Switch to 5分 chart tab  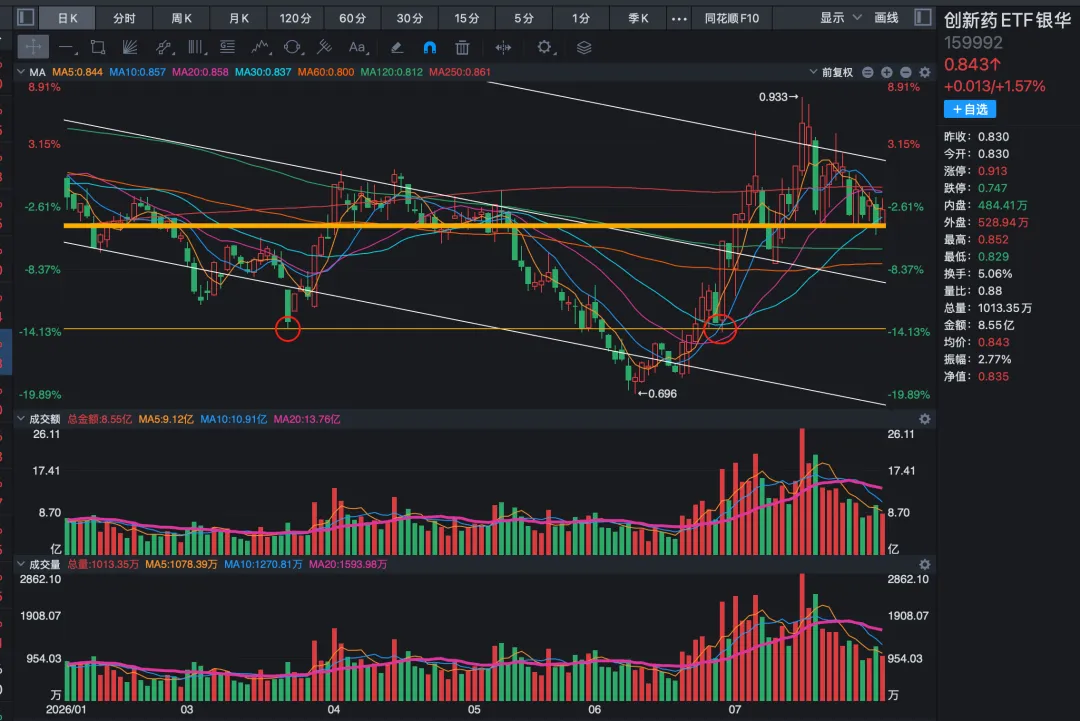click(523, 19)
